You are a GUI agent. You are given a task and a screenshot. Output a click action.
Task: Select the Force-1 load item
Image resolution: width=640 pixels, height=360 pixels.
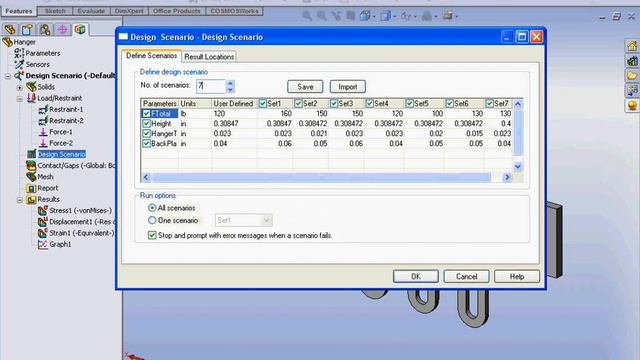coord(61,132)
